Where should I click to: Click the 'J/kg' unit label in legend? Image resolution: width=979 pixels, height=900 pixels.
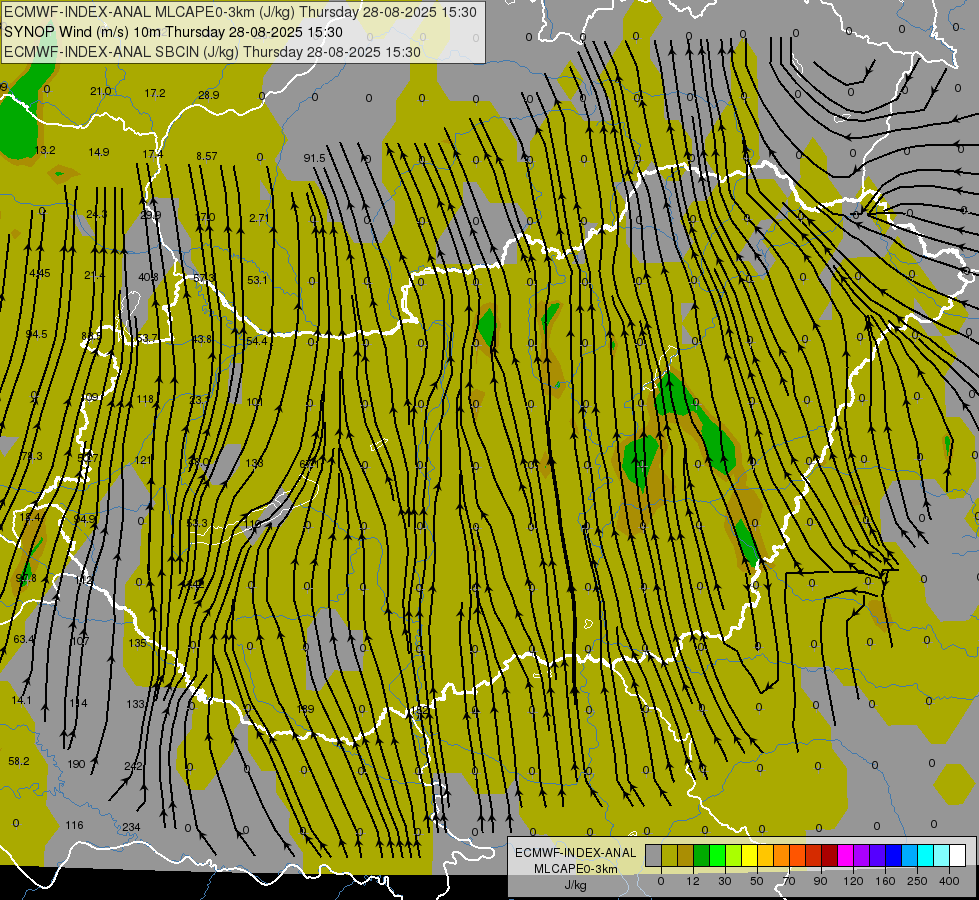(x=575, y=885)
